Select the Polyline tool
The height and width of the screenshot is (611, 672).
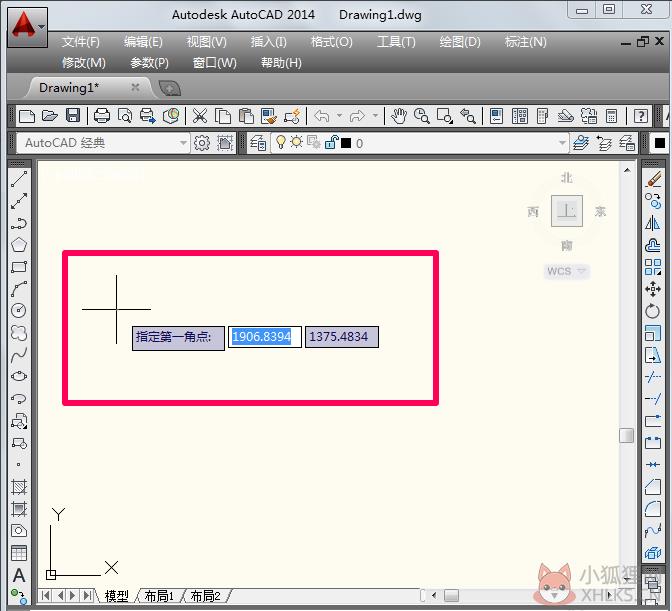click(19, 223)
